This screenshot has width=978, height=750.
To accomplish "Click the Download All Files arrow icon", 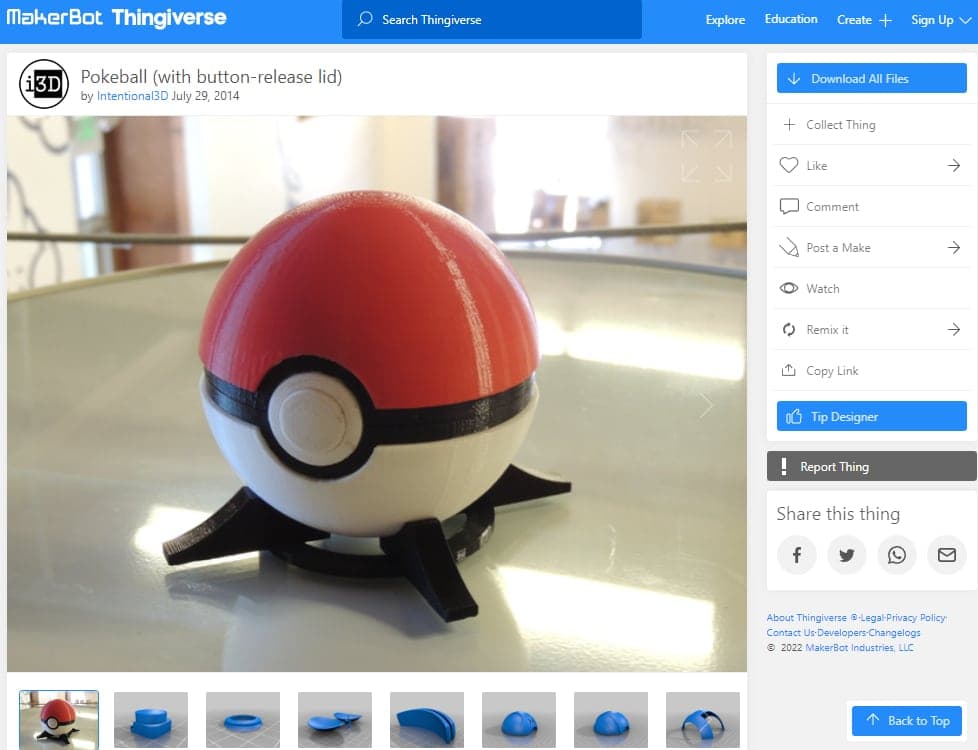I will [793, 79].
